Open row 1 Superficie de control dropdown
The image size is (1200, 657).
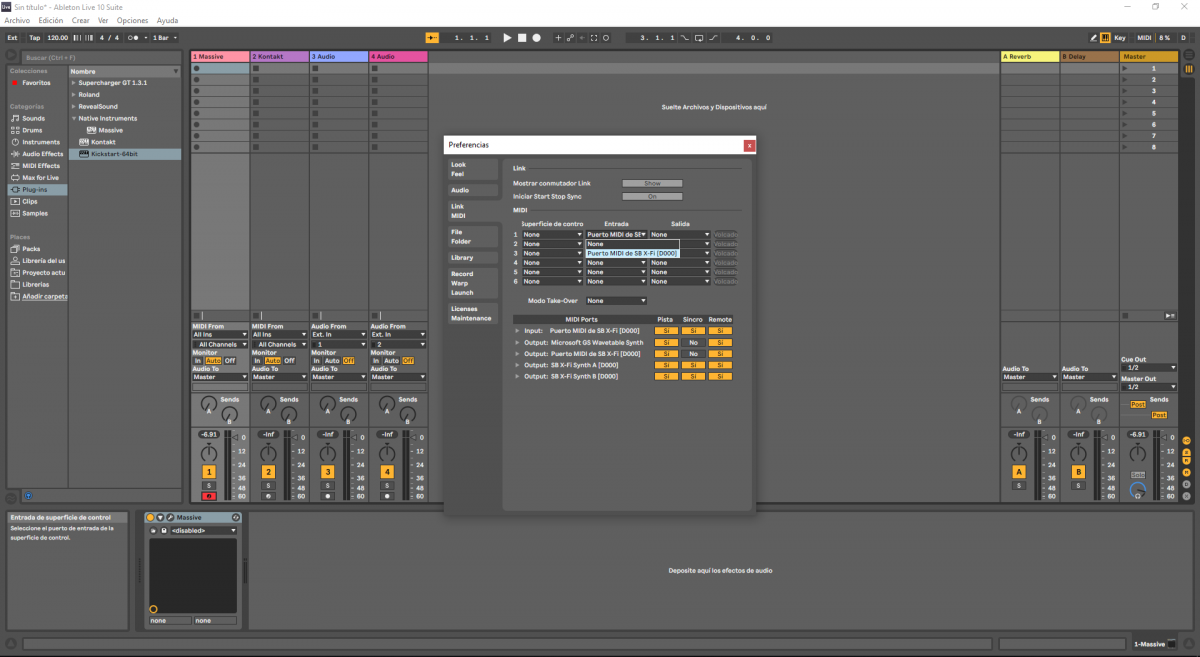tap(552, 234)
